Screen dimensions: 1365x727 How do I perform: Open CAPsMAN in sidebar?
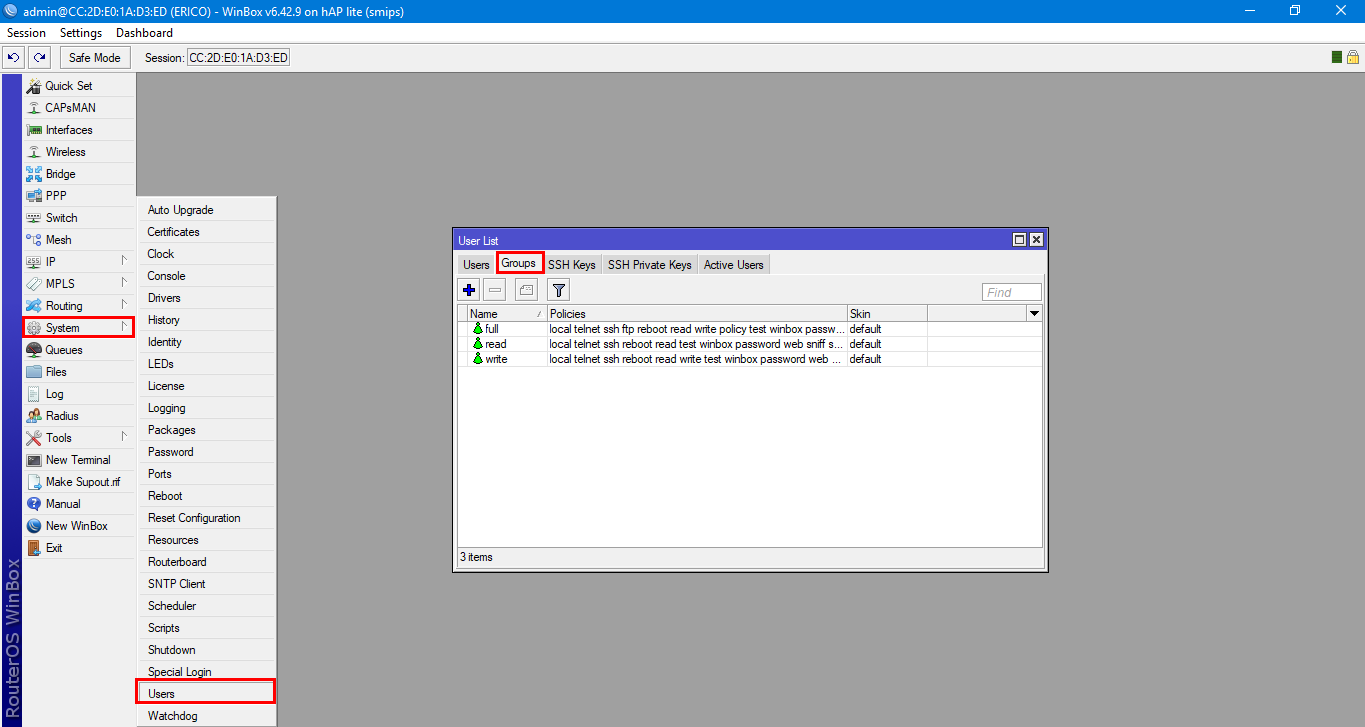coord(79,108)
